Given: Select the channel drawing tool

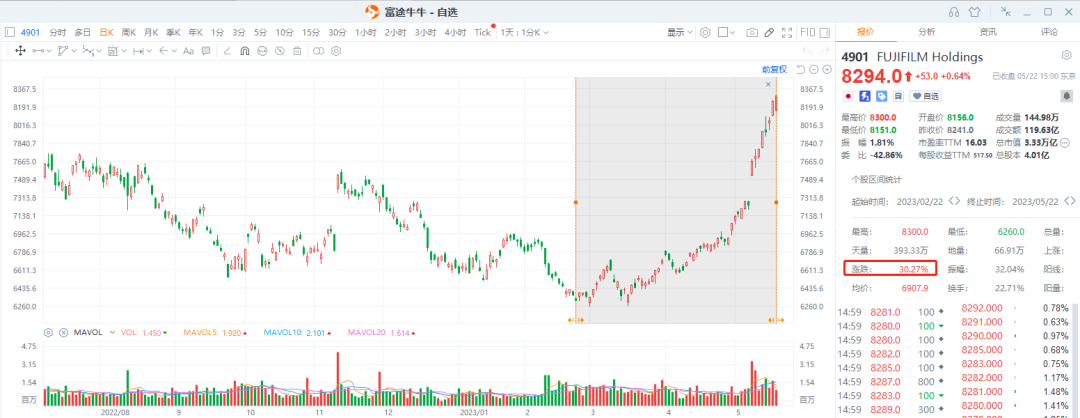Looking at the screenshot, I should tap(63, 50).
